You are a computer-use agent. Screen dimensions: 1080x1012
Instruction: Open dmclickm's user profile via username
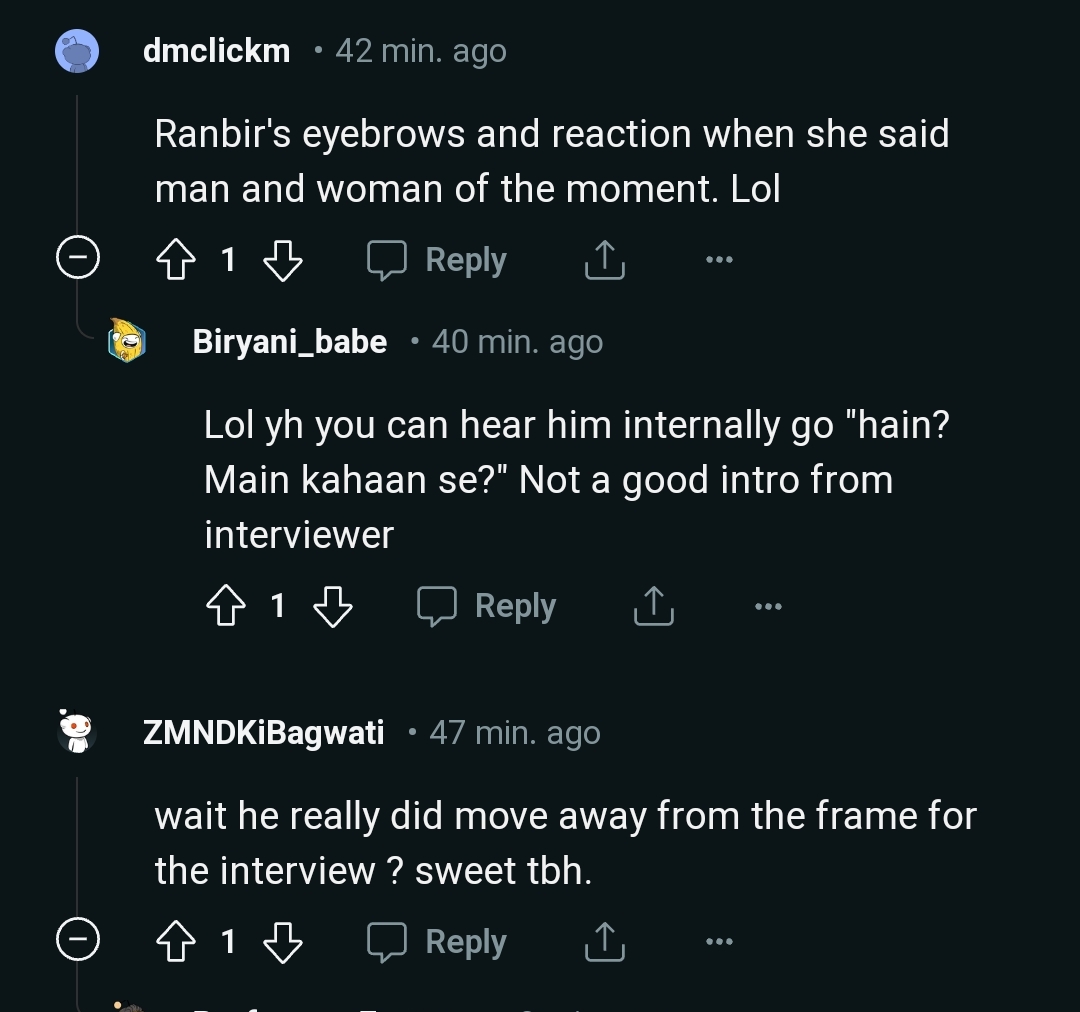pyautogui.click(x=216, y=50)
